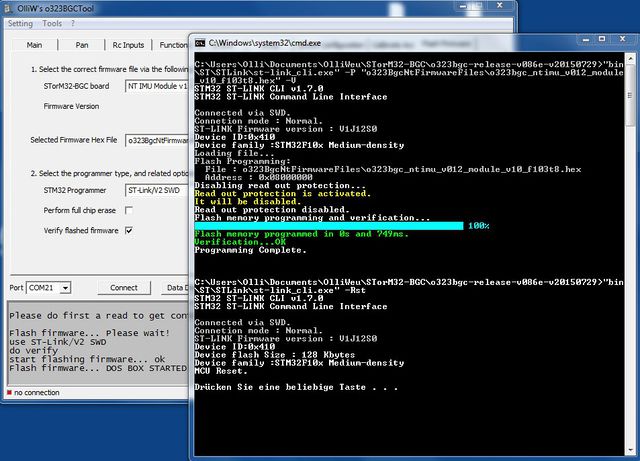Uncheck Verify flashed firmware checkbox

[x=128, y=230]
